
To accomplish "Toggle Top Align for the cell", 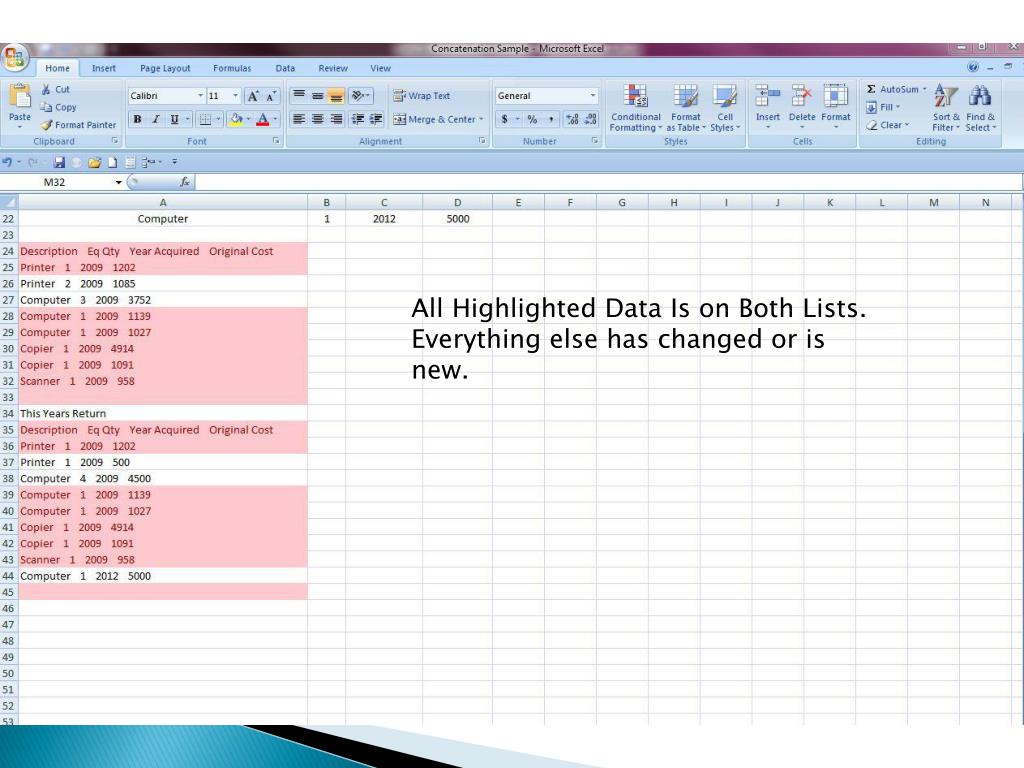I will tap(298, 96).
